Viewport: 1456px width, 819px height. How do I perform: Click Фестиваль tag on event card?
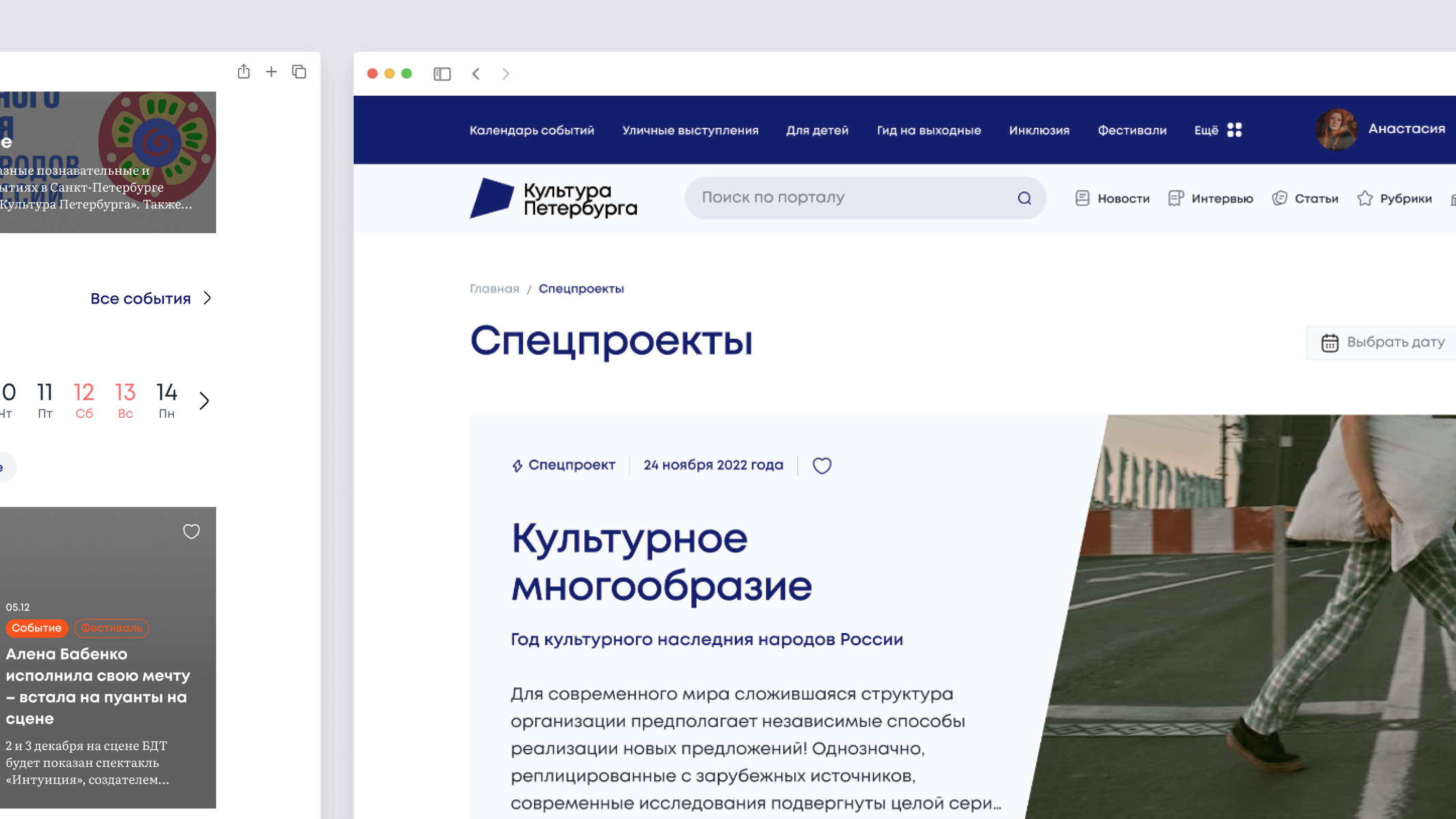point(111,628)
